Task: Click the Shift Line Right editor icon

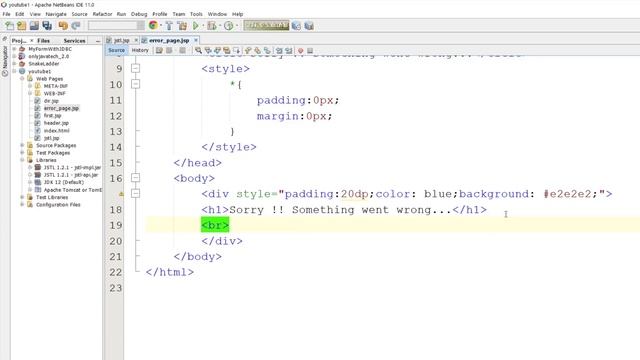Action: 289,50
